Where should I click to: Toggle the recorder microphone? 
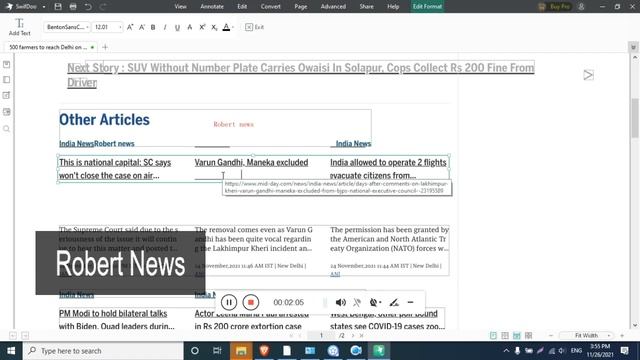(357, 302)
